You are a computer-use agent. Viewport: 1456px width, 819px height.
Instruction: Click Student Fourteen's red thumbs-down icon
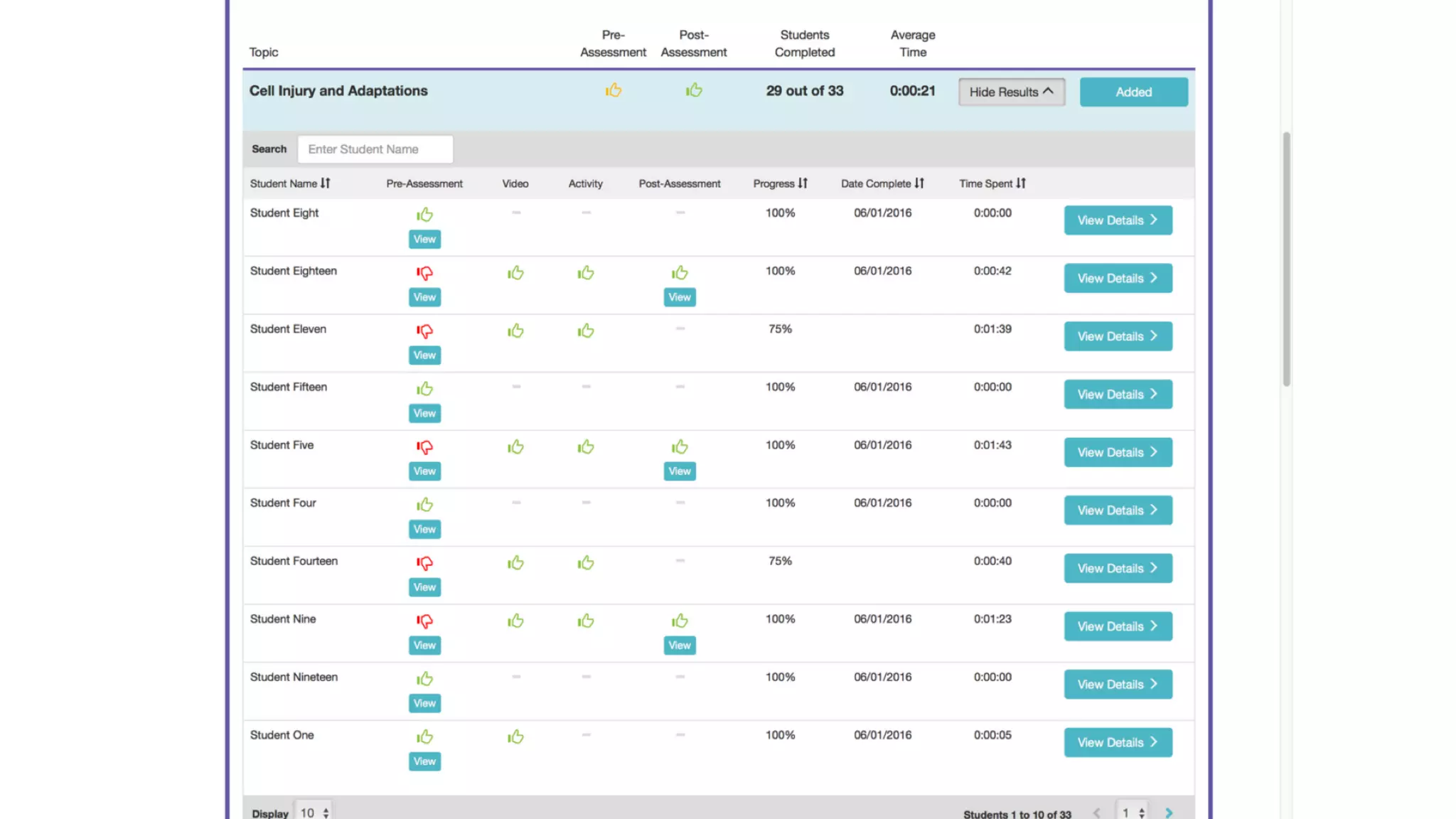pyautogui.click(x=424, y=563)
